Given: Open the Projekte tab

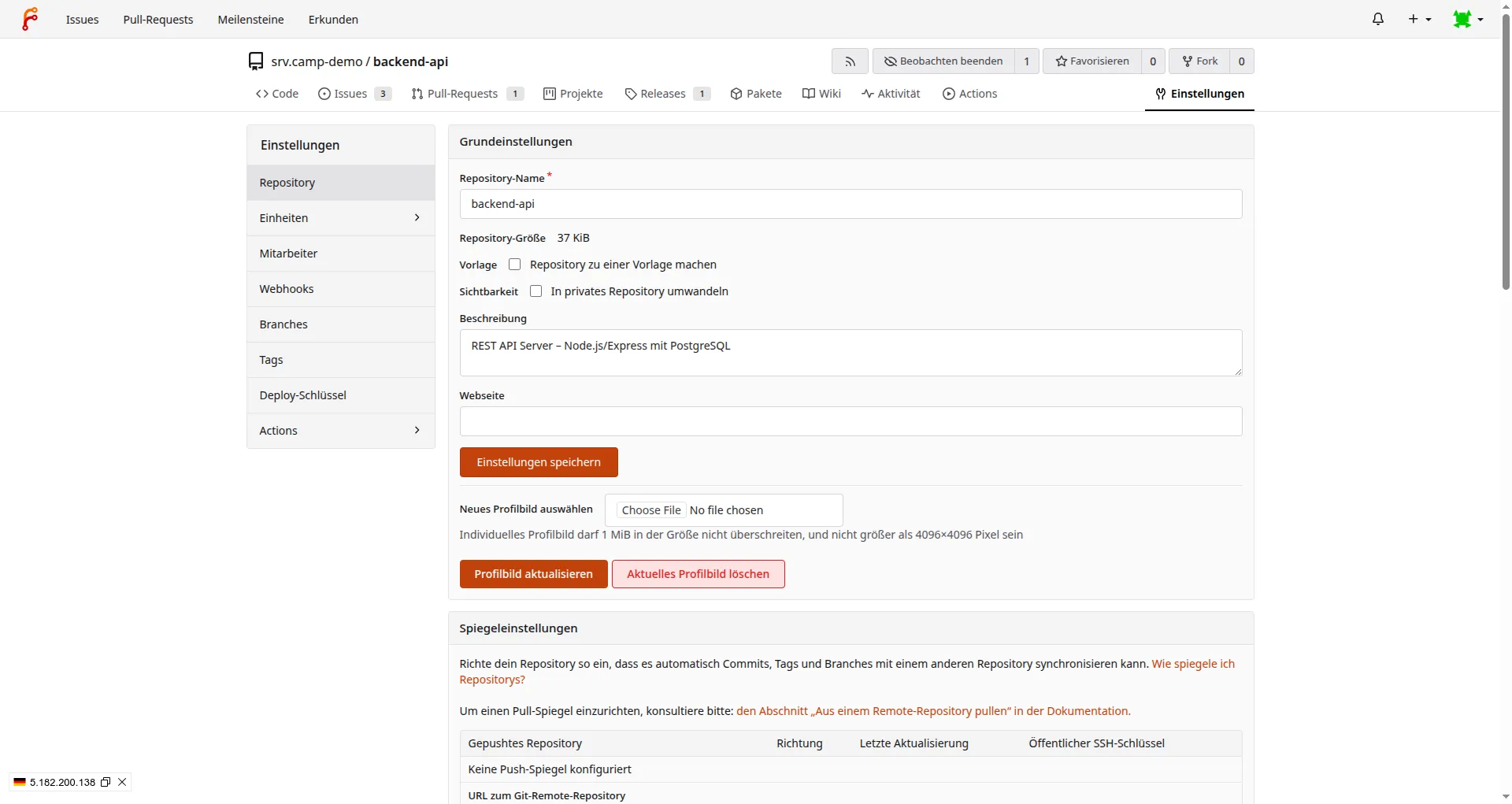Looking at the screenshot, I should tap(573, 94).
